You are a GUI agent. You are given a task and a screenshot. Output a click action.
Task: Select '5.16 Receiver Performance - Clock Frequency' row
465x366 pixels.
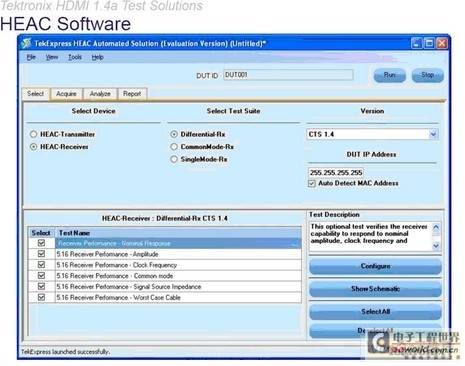178,265
